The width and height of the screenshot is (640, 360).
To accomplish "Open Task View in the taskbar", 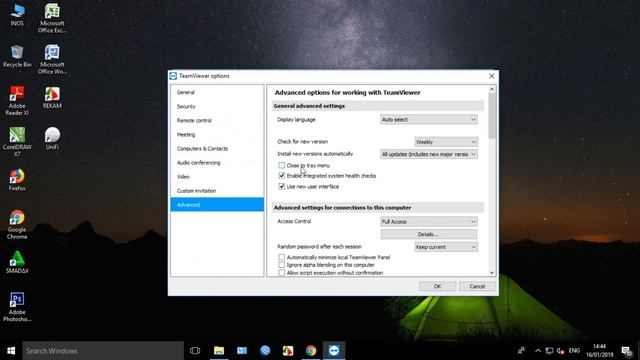I will (x=195, y=351).
